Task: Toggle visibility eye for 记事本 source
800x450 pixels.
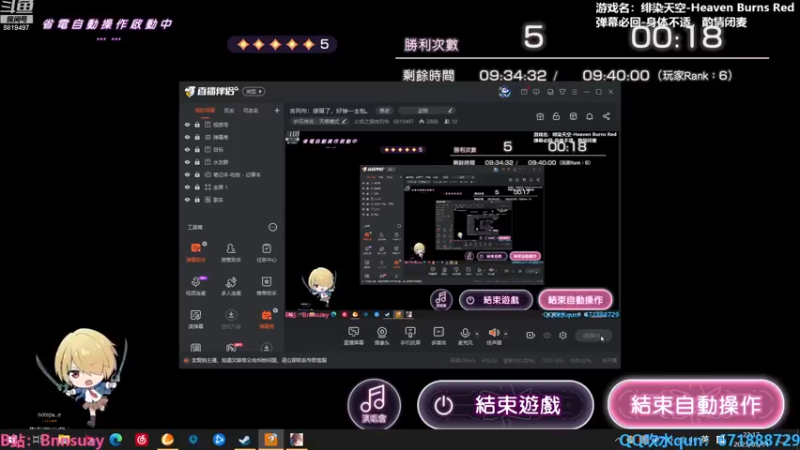Action: click(x=187, y=174)
